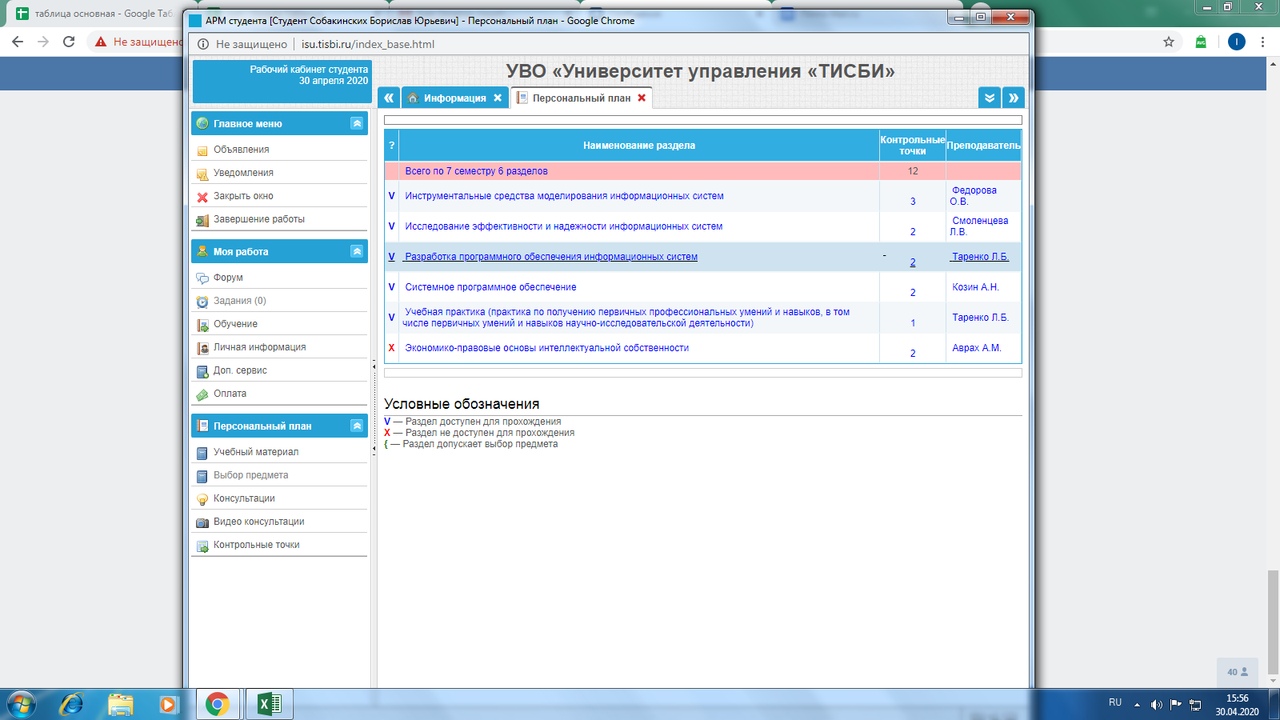The width and height of the screenshot is (1280, 720).
Task: Open the Оплата page
Action: [x=229, y=394]
